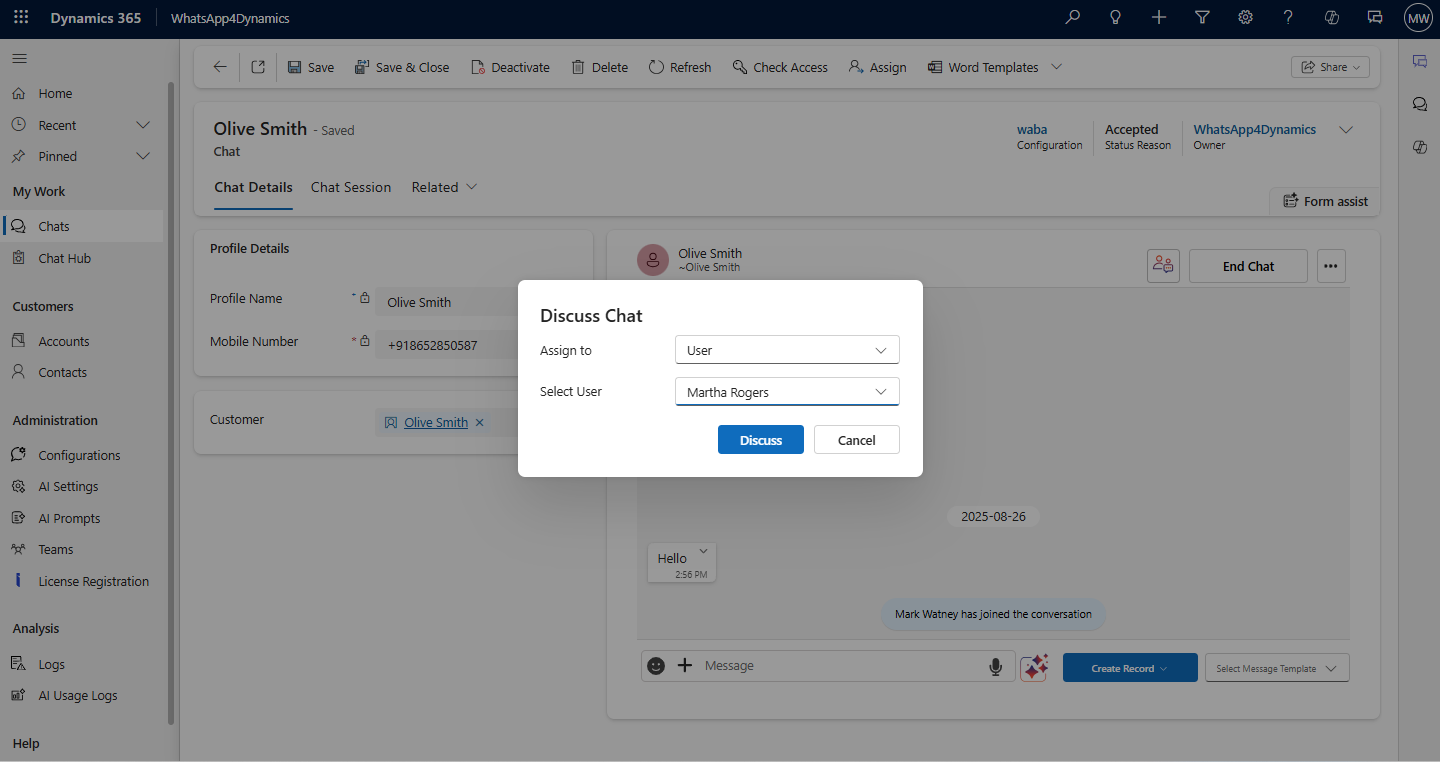Screen dimensions: 1440x762
Task: Open the discuss chat people icon
Action: 1163,266
